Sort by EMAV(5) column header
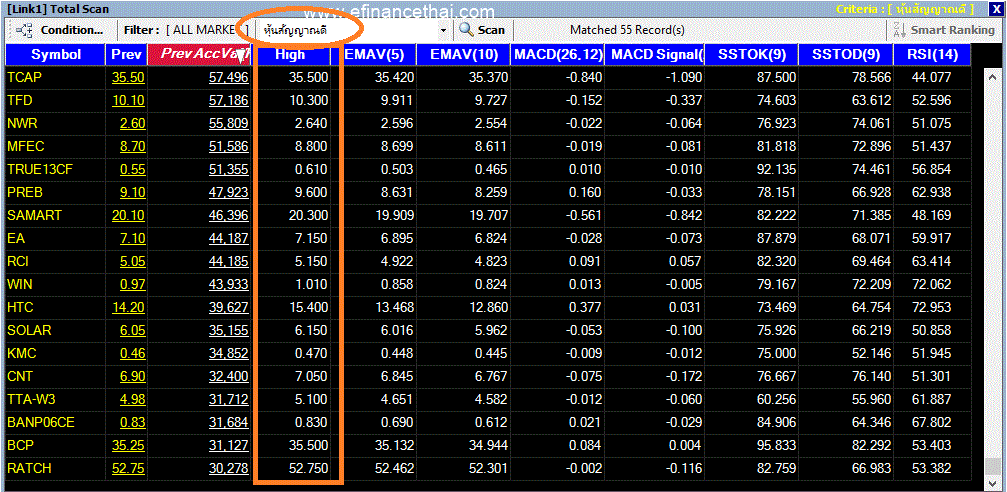This screenshot has height=492, width=1007. pyautogui.click(x=374, y=55)
